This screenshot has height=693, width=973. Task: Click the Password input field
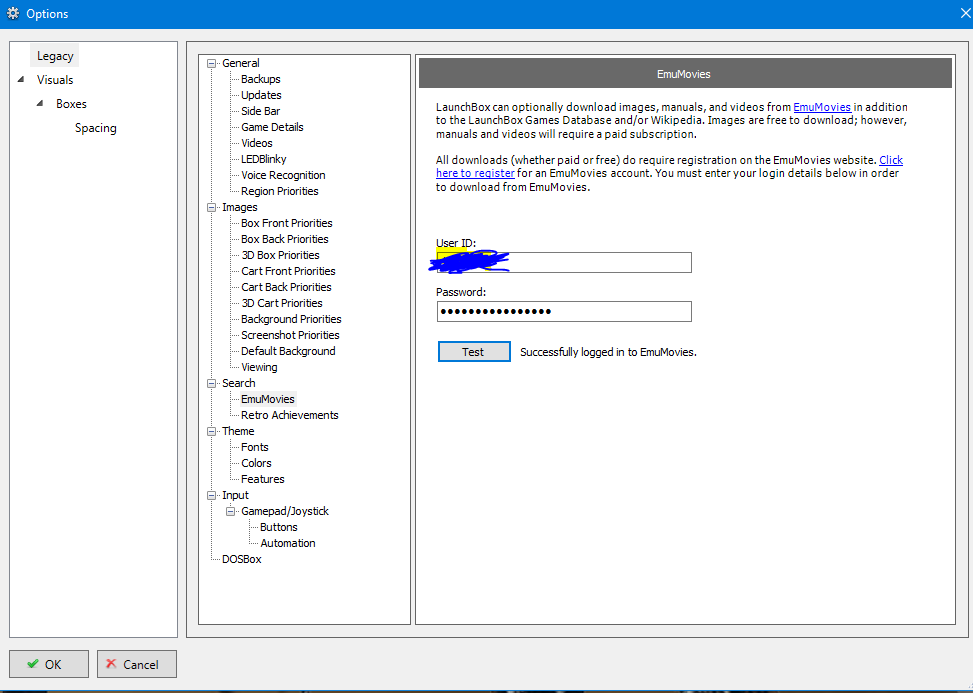tap(564, 311)
